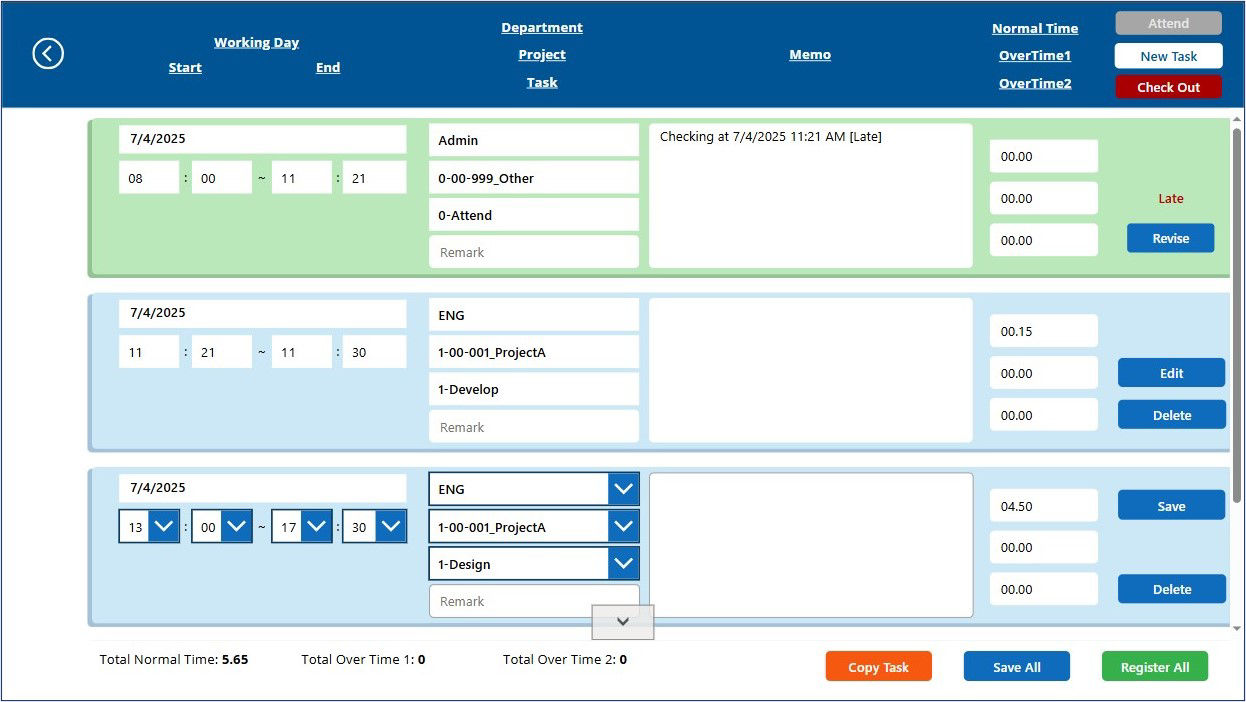This screenshot has width=1246, height=702.
Task: Click the 0-00-999_Other project field
Action: pos(534,178)
